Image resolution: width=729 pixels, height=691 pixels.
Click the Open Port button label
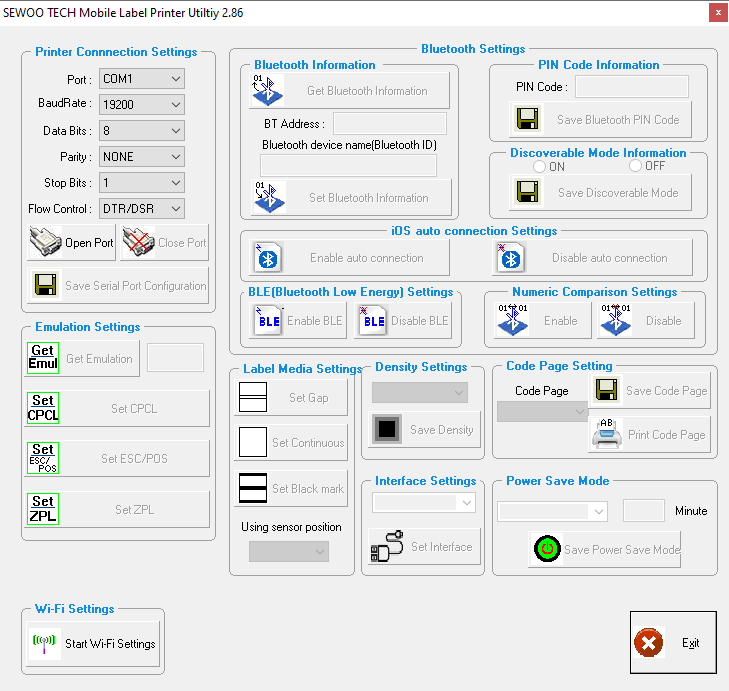click(x=89, y=243)
